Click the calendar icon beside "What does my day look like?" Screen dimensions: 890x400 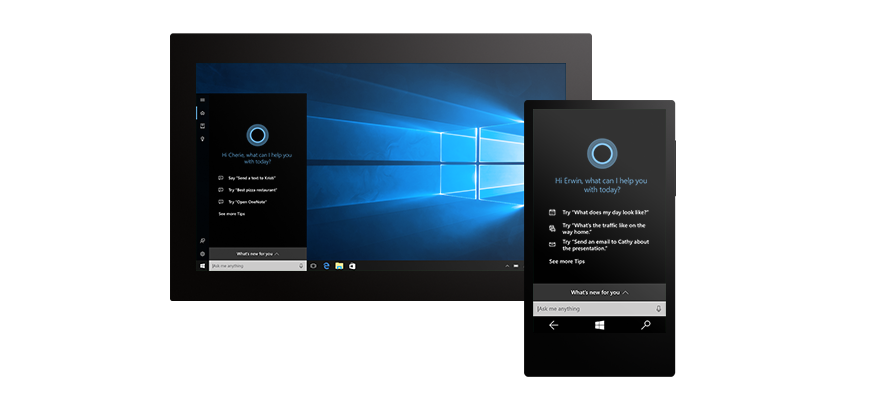(x=552, y=212)
